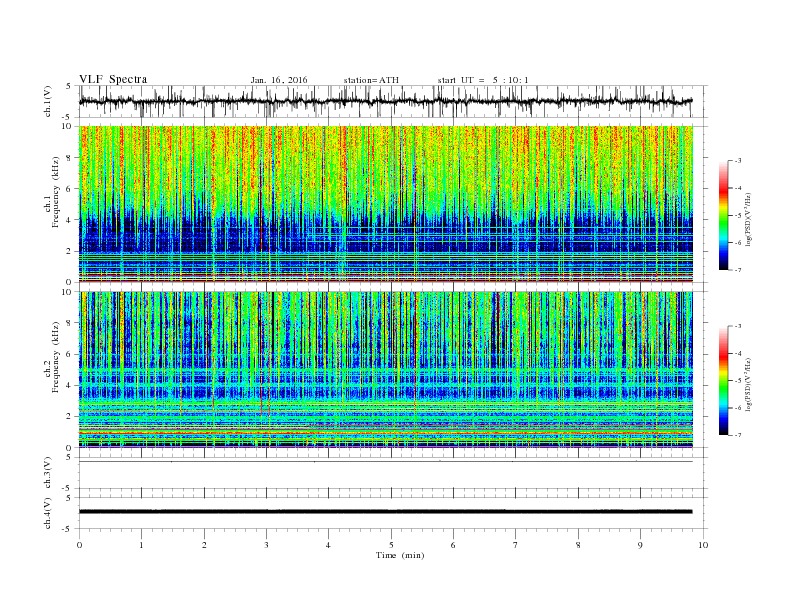792x612 pixels.
Task: Click the ch.3 flat line trace
Action: coord(385,462)
